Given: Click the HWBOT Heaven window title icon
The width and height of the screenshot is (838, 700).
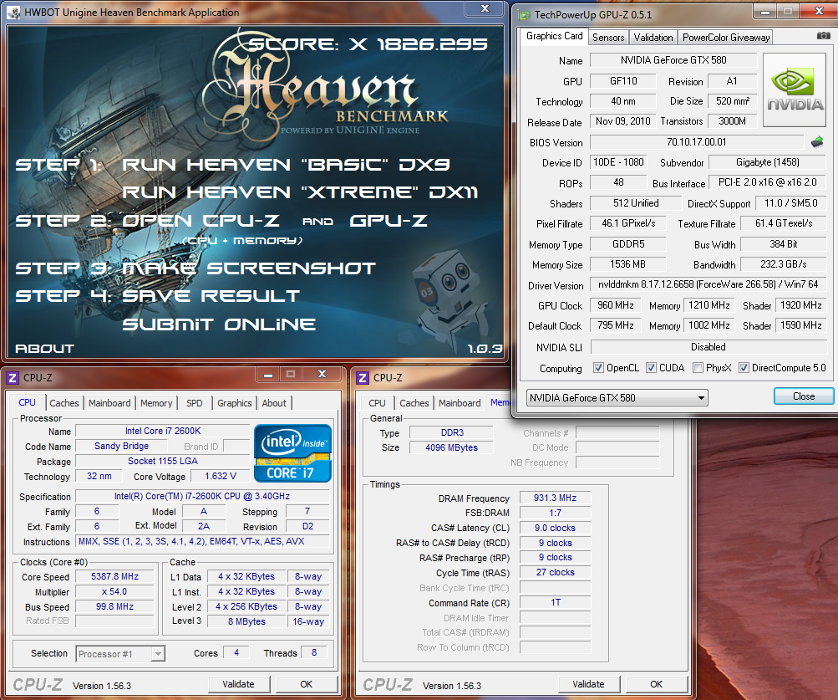Looking at the screenshot, I should pos(14,12).
